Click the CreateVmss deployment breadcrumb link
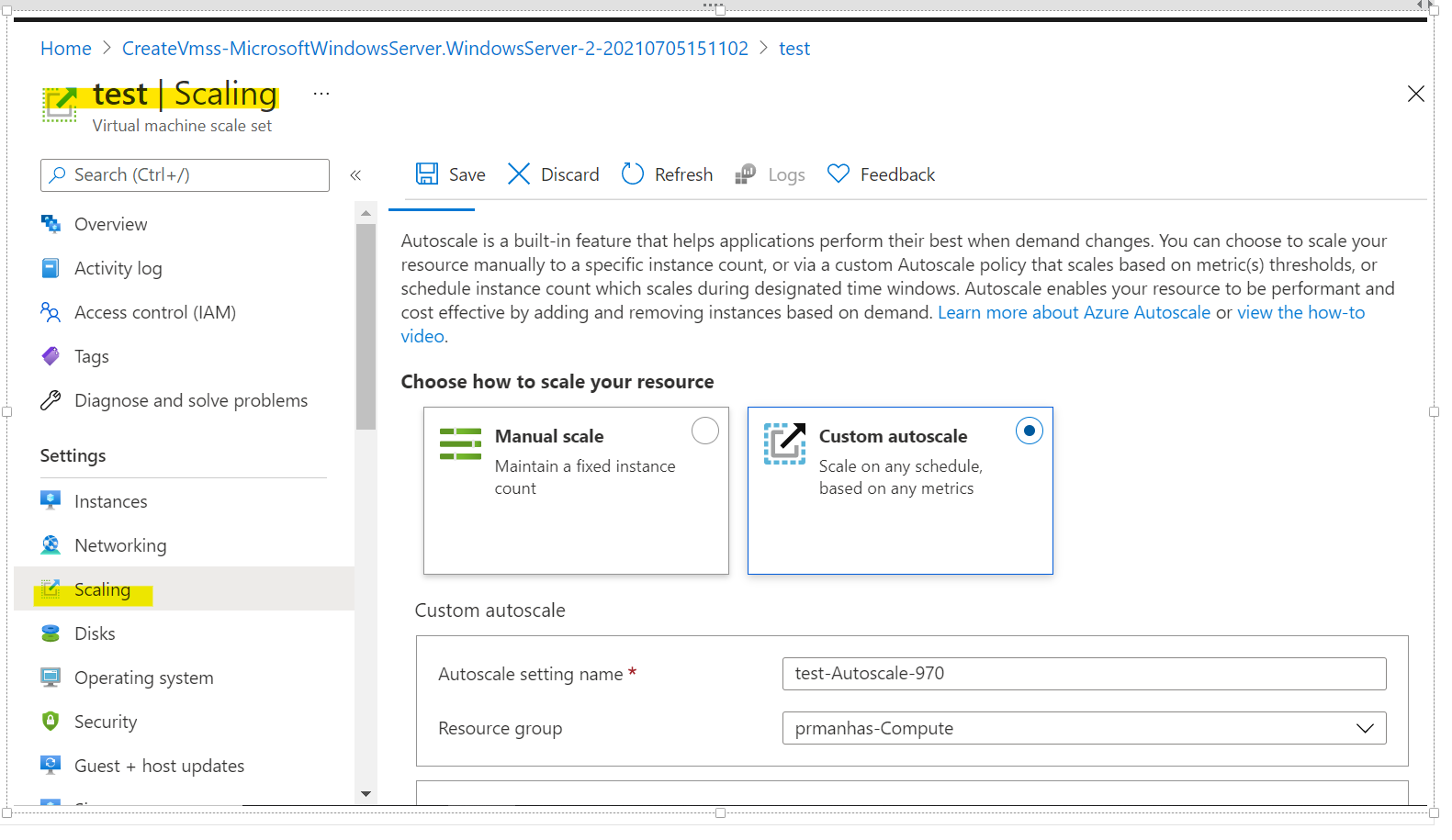 [x=435, y=49]
